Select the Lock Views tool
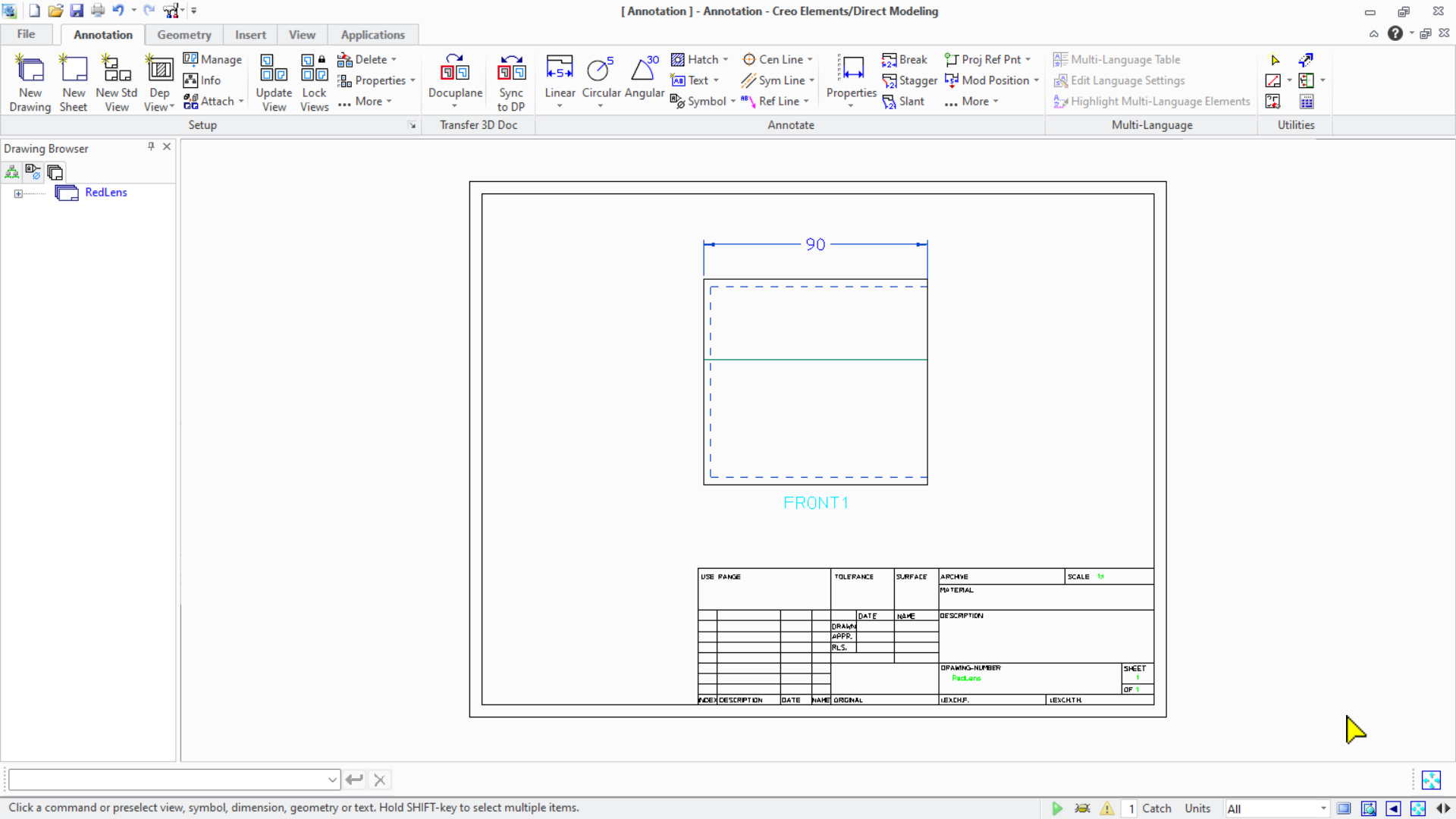 pos(314,83)
